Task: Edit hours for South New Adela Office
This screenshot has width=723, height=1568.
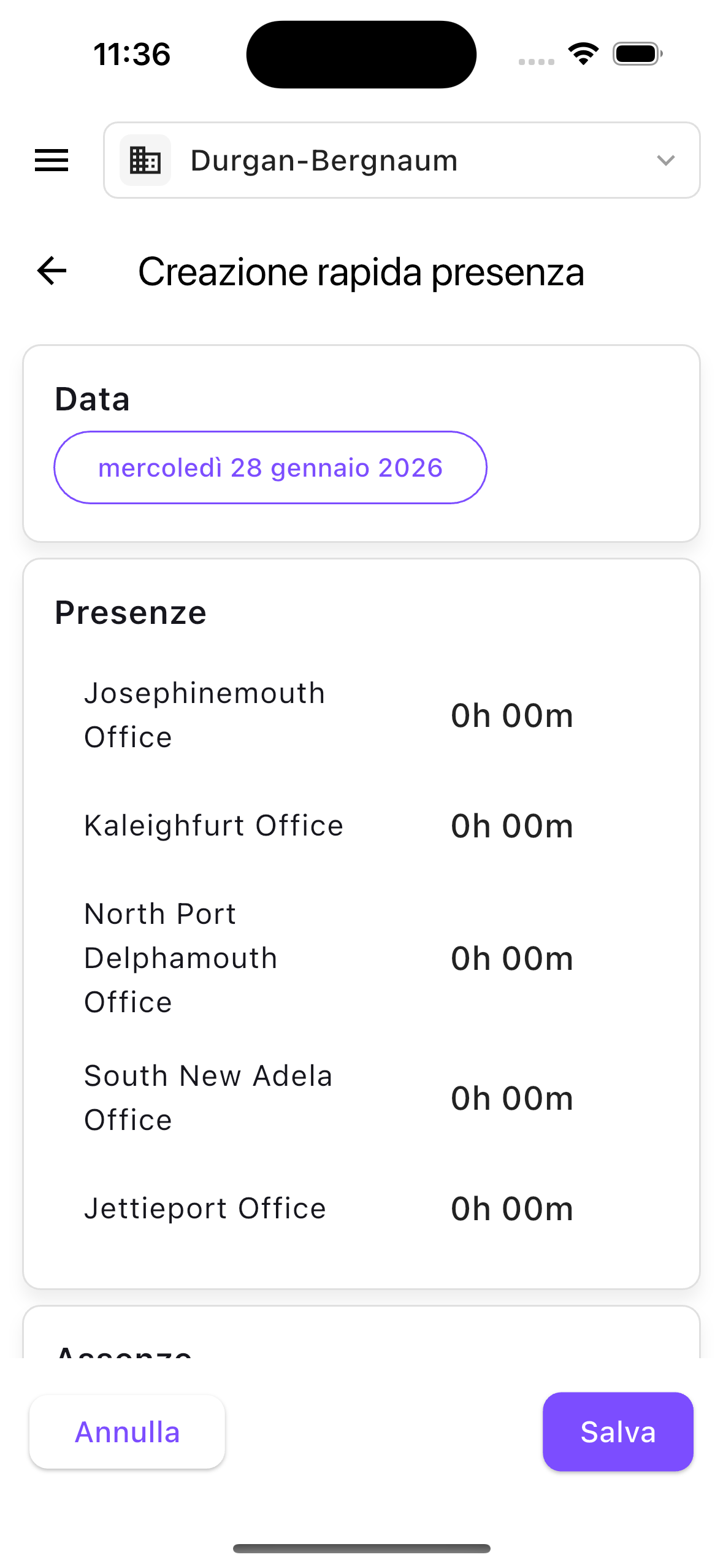Action: pos(512,1098)
